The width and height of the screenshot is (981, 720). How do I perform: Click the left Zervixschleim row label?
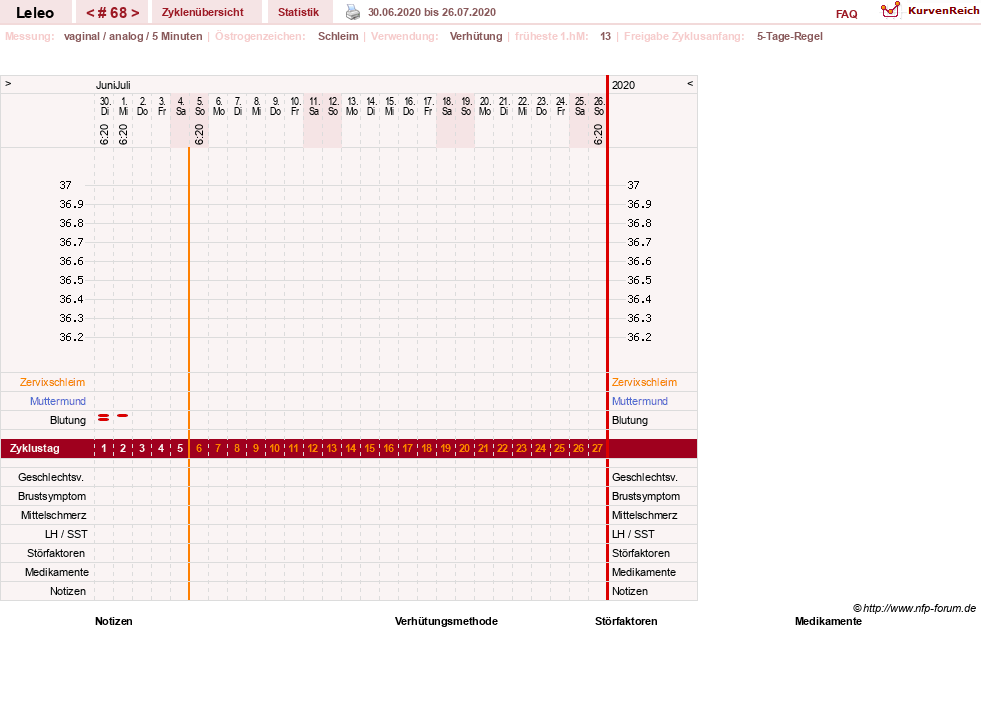[52, 382]
